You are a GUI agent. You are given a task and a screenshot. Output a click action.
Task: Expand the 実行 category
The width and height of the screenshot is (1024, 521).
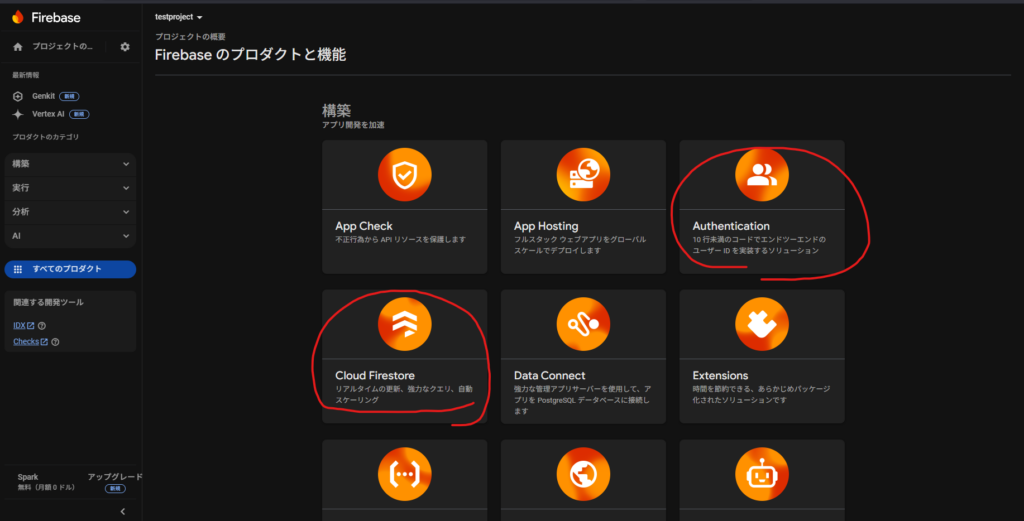[71, 188]
